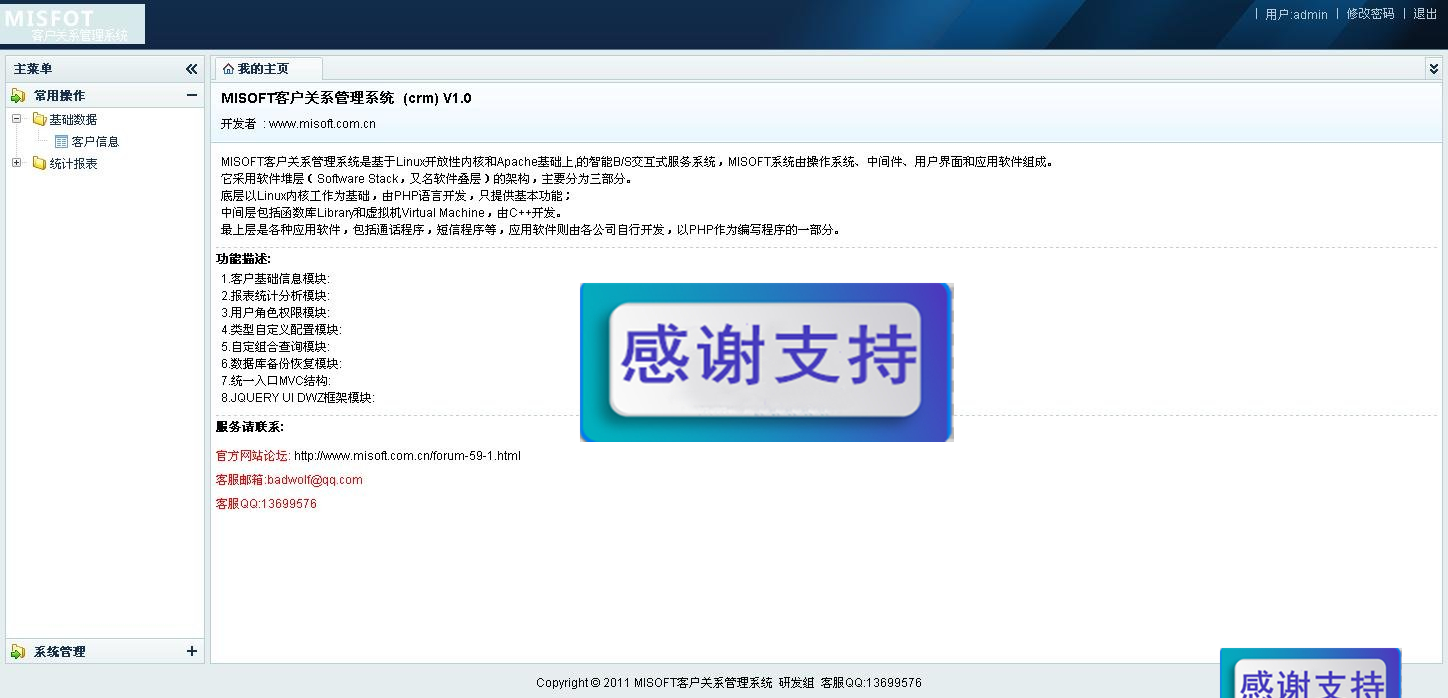Viewport: 1448px width, 698px height.
Task: Click the line 1.客户基础信息模块
Action: 275,279
